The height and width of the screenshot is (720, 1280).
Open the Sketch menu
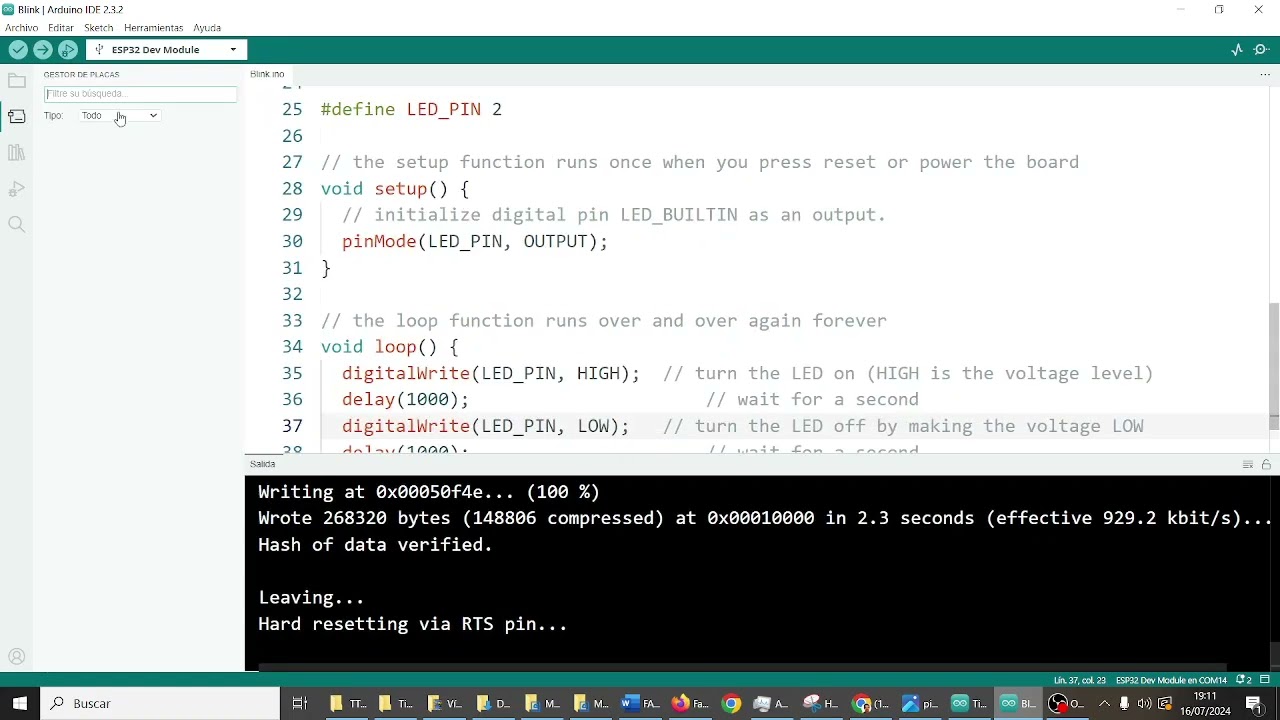point(98,28)
